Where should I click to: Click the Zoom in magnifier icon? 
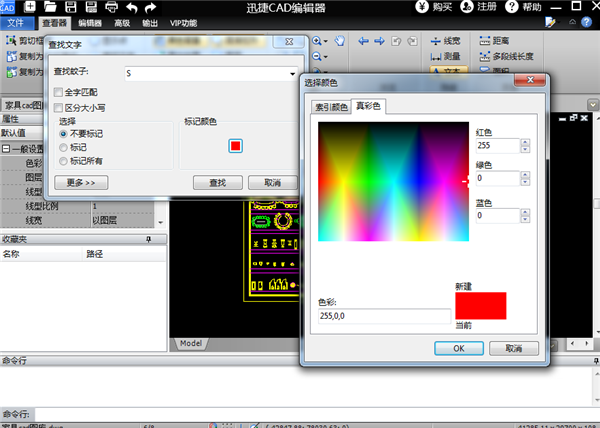(x=317, y=41)
